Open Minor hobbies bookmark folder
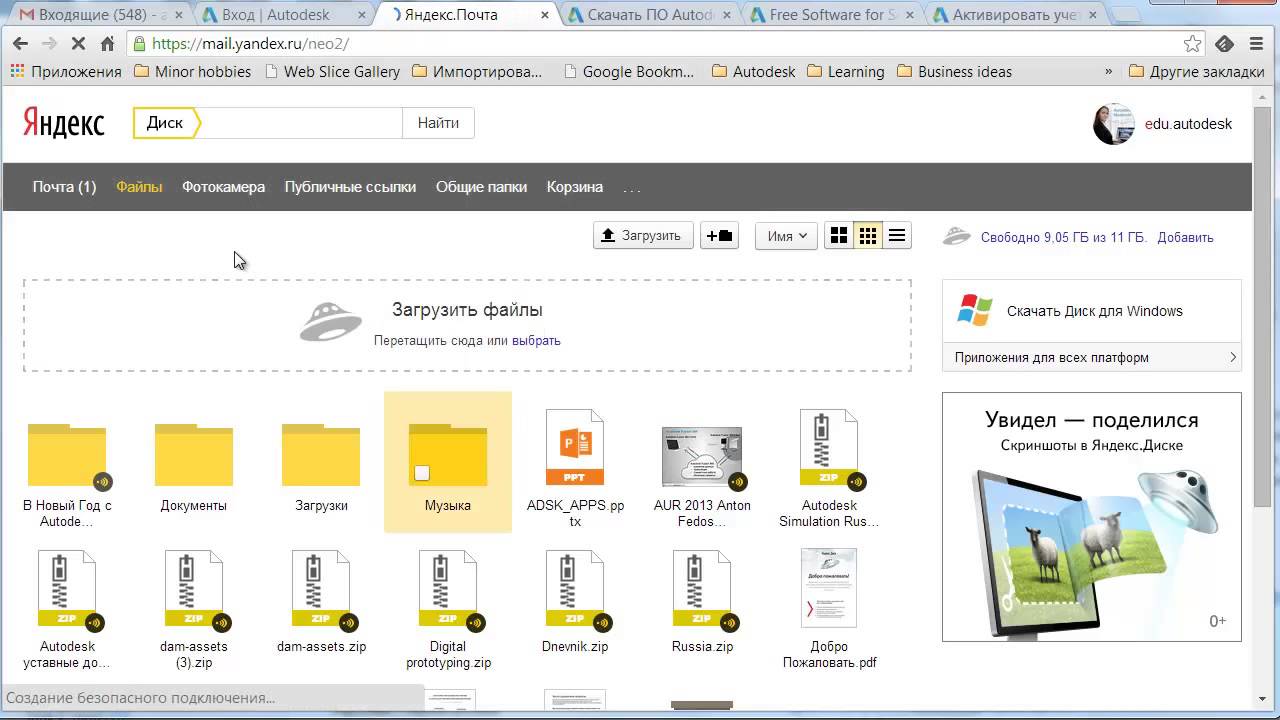Image resolution: width=1280 pixels, height=720 pixels. (x=192, y=72)
